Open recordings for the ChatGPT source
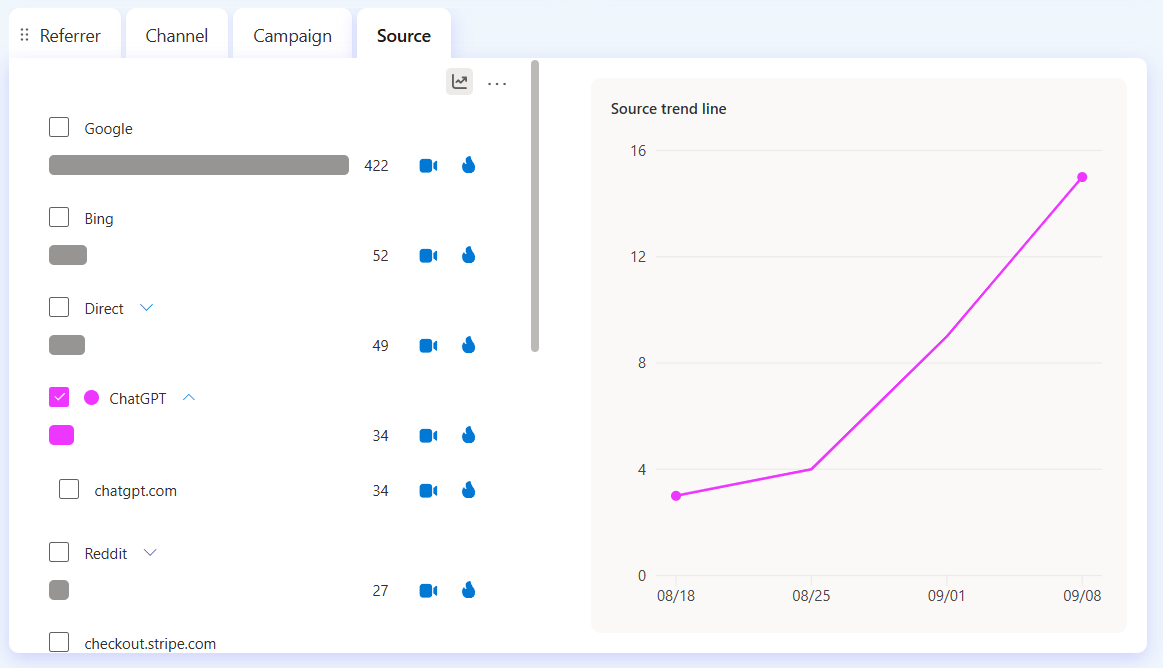Screen dimensions: 1163x668 (428, 435)
